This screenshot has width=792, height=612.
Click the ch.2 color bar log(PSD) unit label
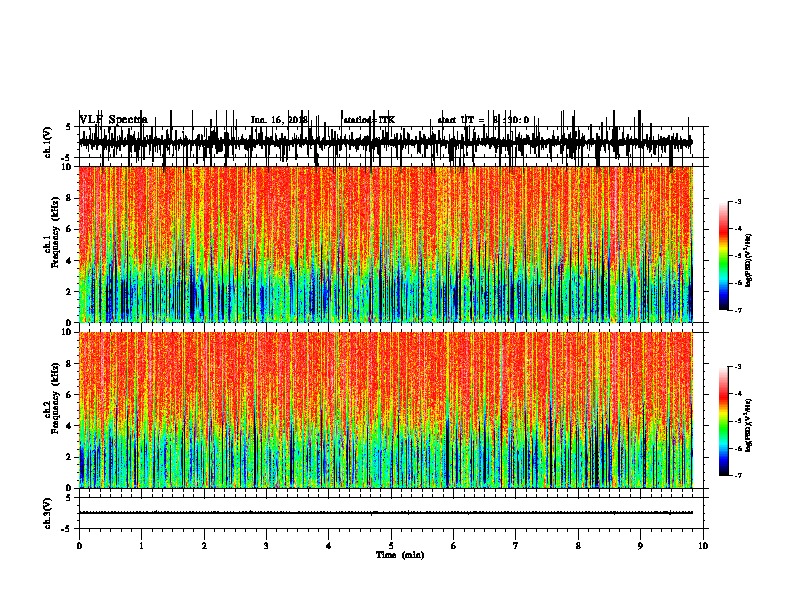749,425
